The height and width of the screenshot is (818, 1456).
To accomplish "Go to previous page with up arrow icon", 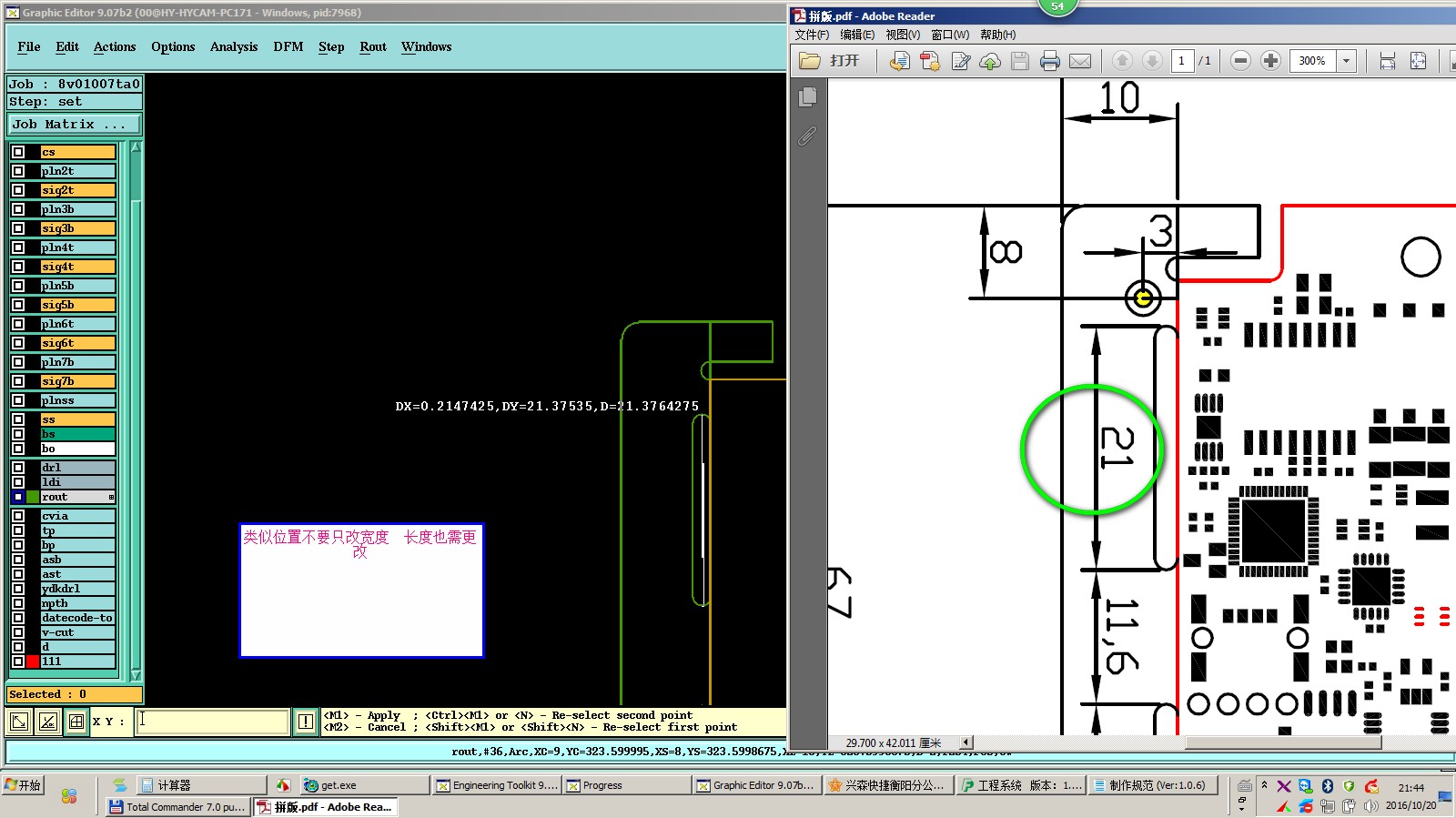I will point(1122,61).
